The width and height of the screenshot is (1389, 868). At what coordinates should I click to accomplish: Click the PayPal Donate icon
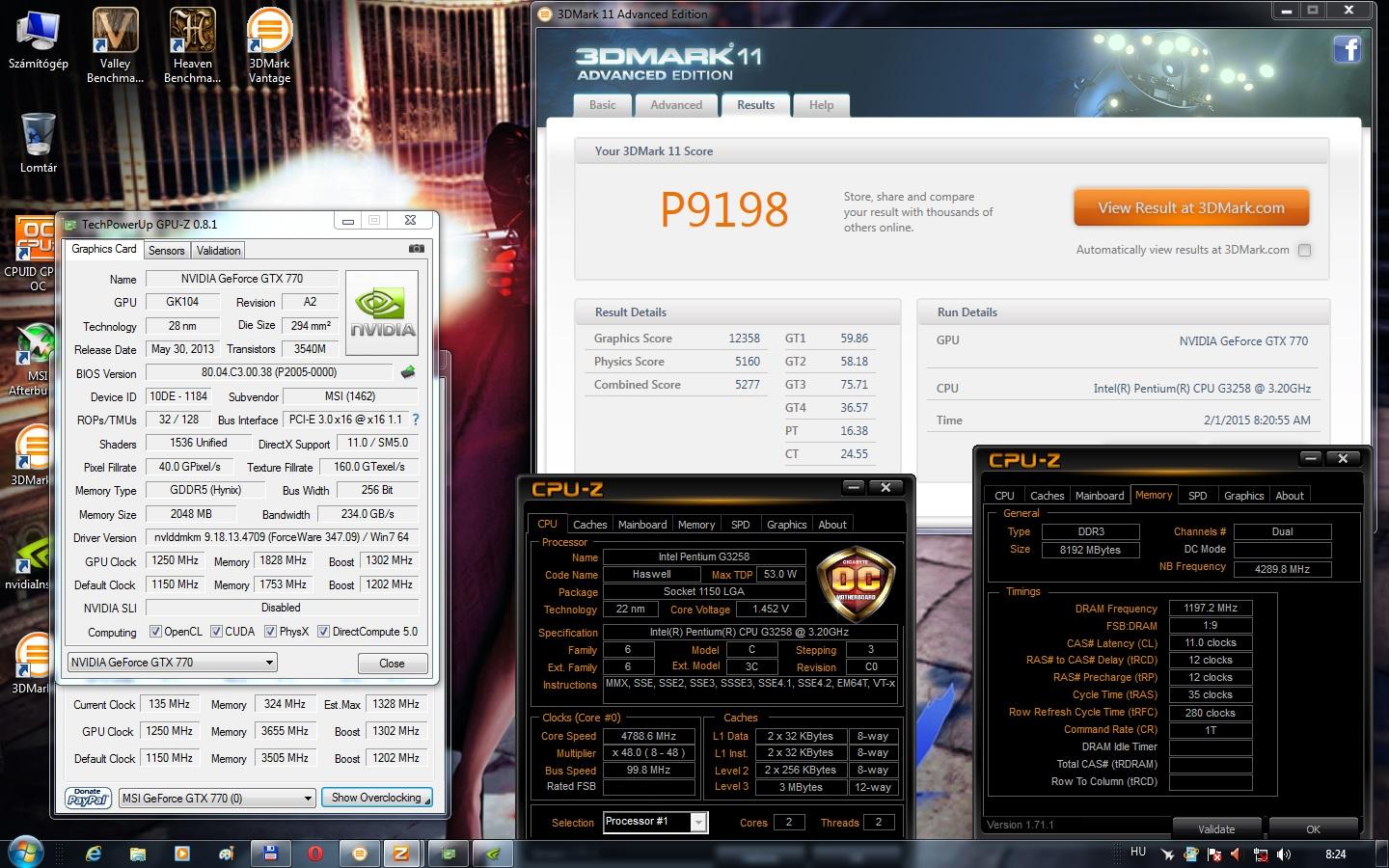pos(88,798)
